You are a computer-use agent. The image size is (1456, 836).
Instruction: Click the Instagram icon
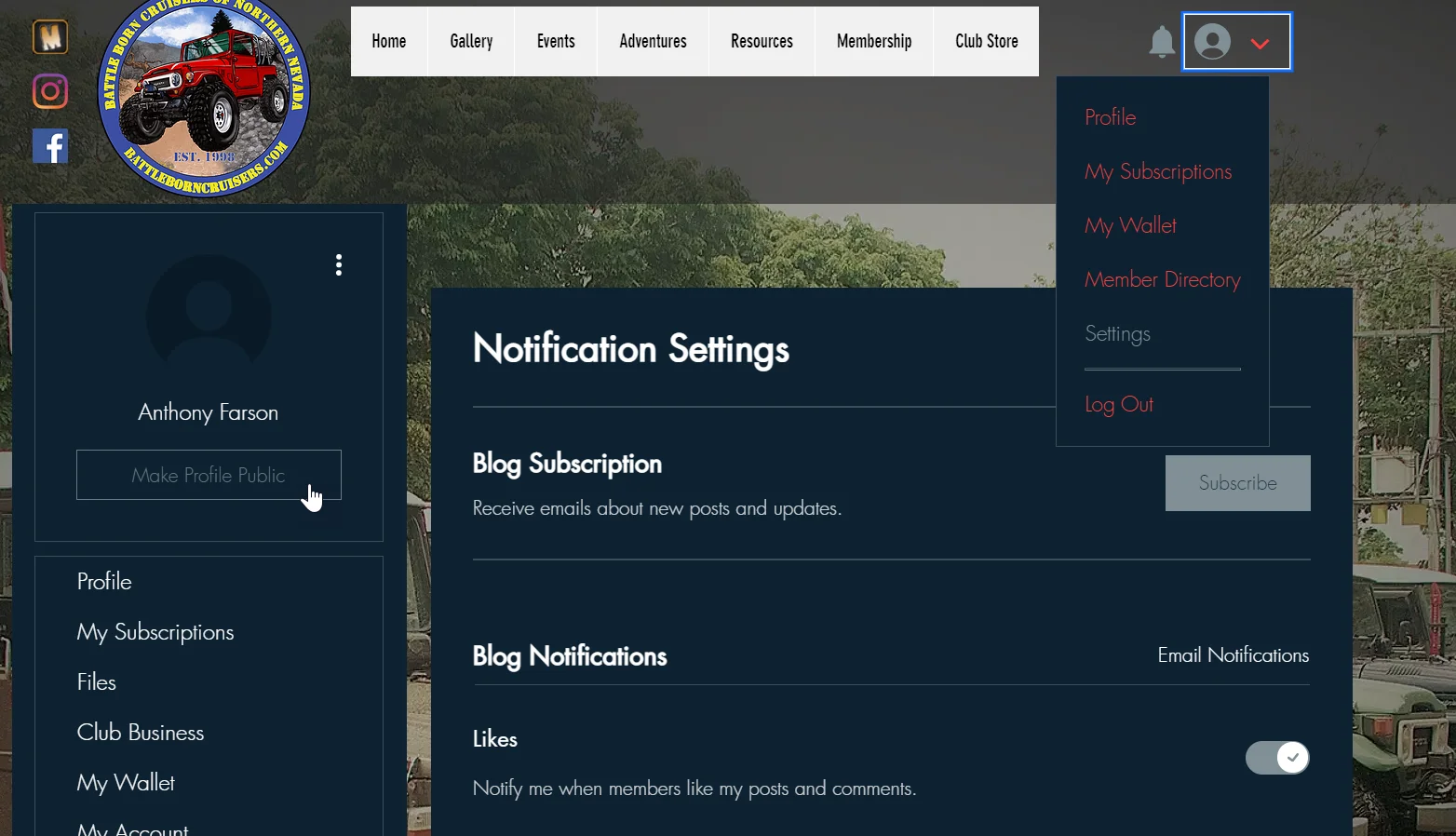click(x=50, y=91)
